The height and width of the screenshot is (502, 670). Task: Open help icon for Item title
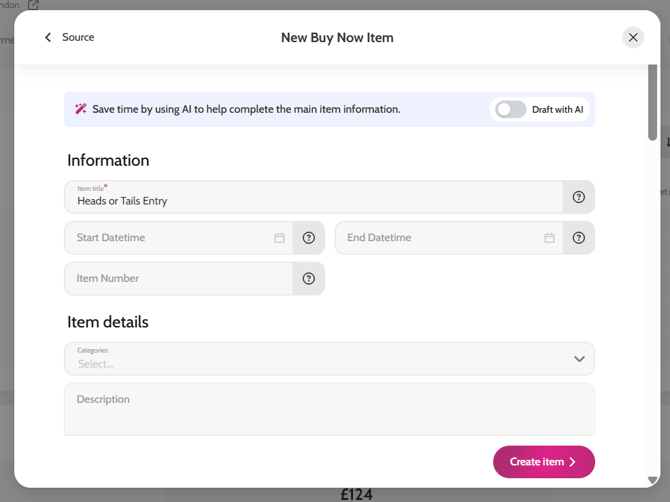[x=579, y=198]
